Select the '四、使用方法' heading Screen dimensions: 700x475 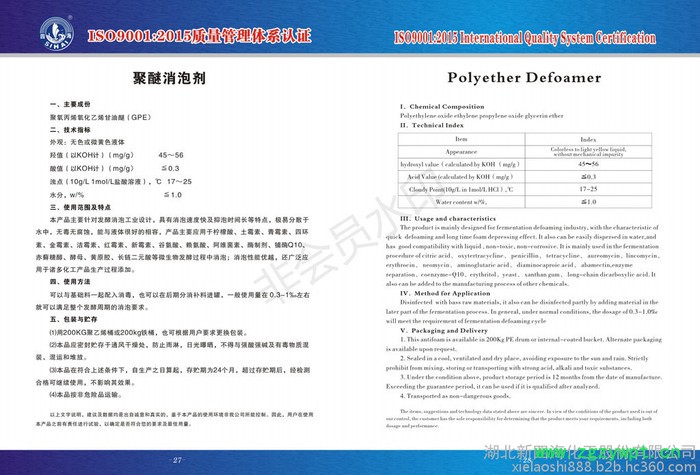(70, 282)
